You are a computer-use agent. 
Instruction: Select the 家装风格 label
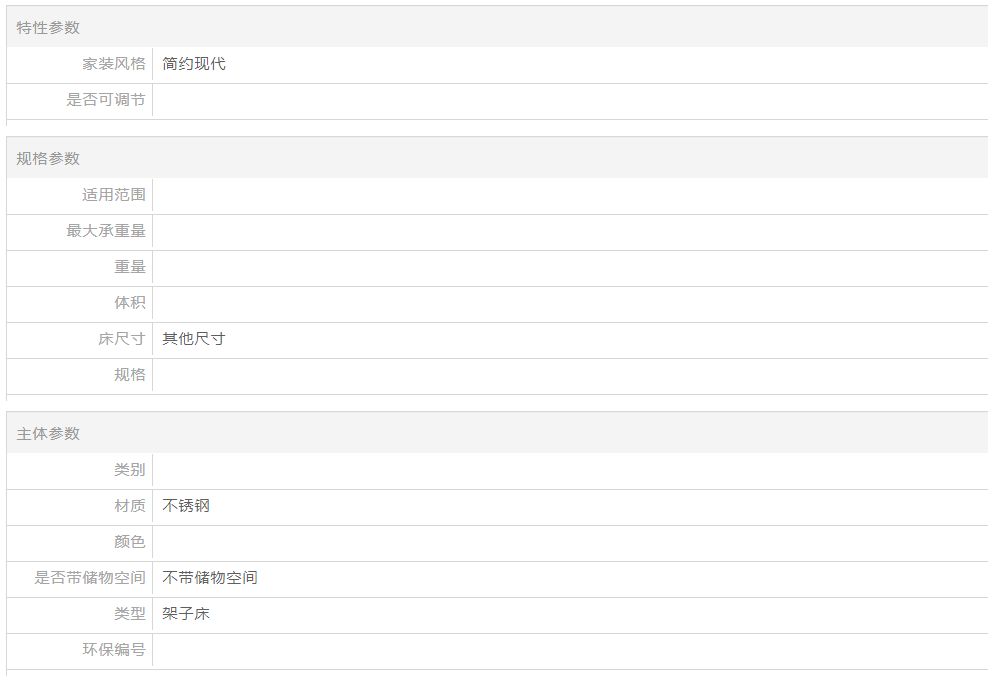(114, 63)
